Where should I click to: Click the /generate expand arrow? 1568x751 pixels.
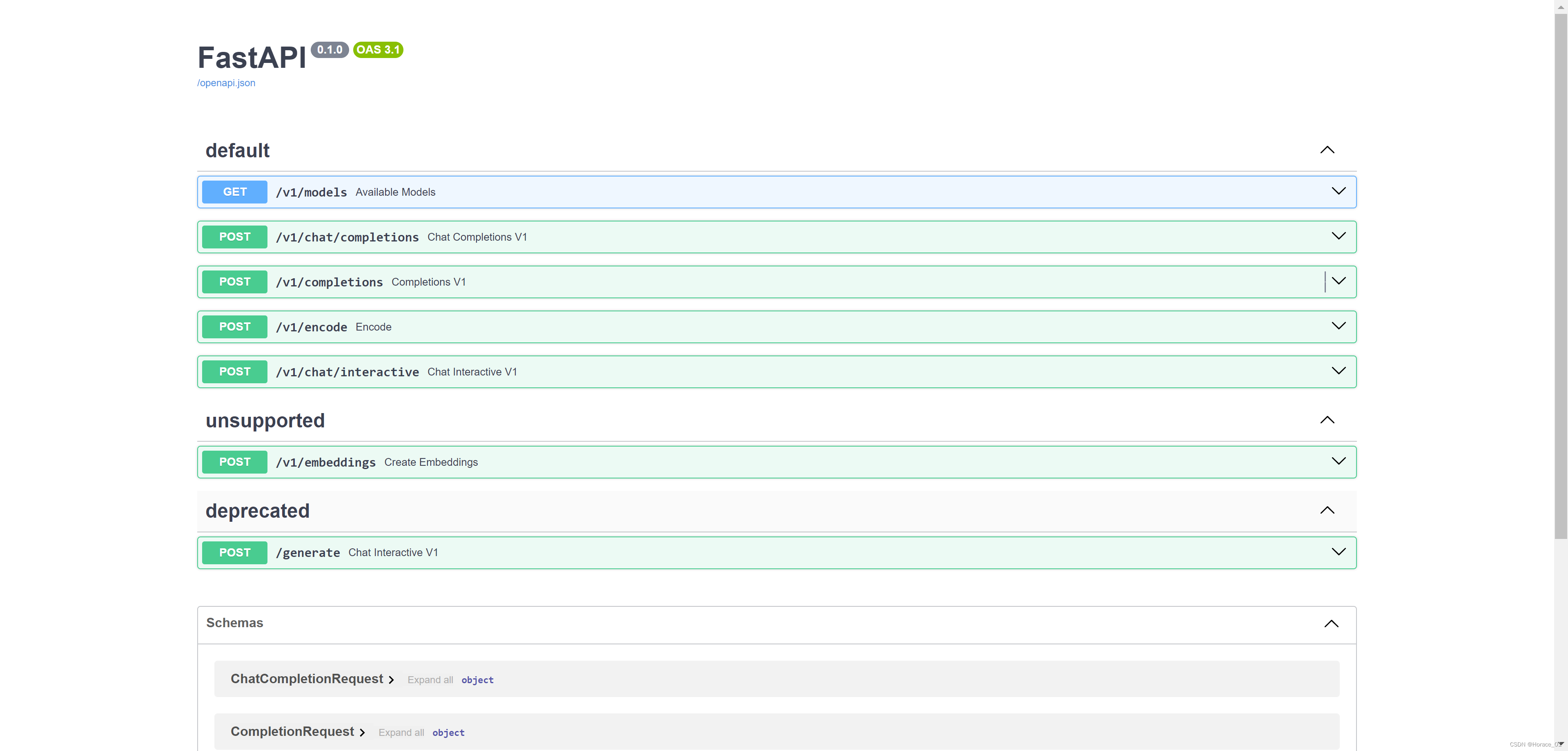coord(1339,552)
